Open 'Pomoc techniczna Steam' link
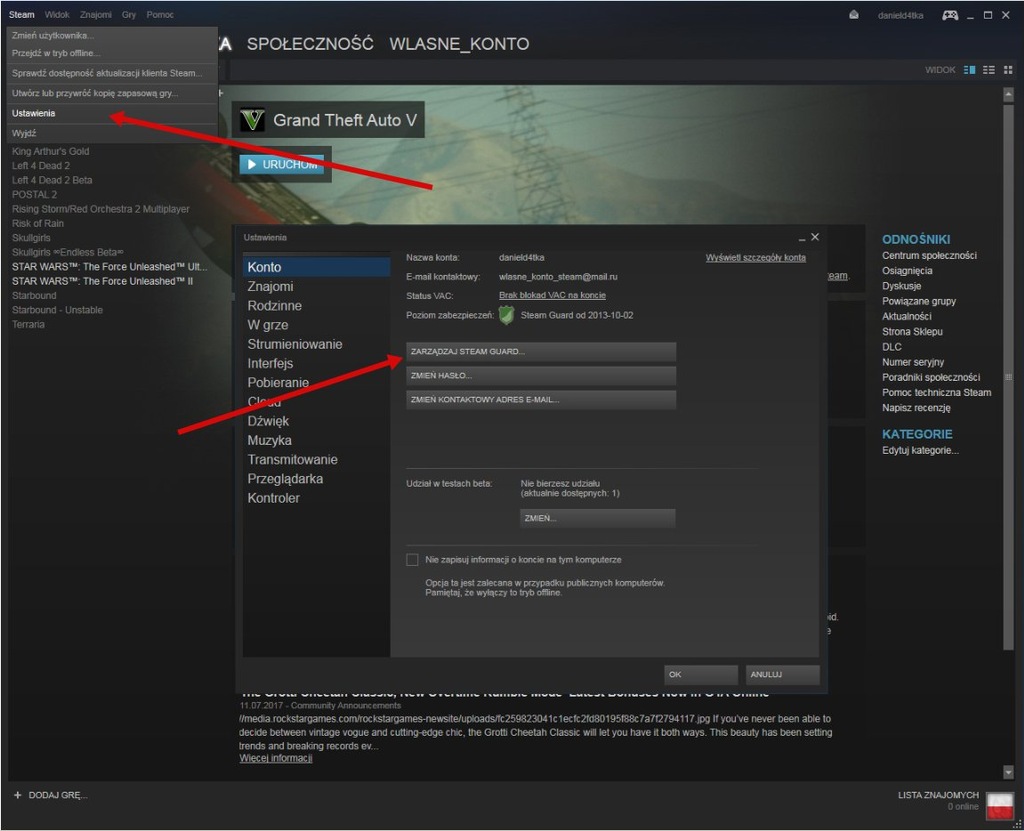 936,393
